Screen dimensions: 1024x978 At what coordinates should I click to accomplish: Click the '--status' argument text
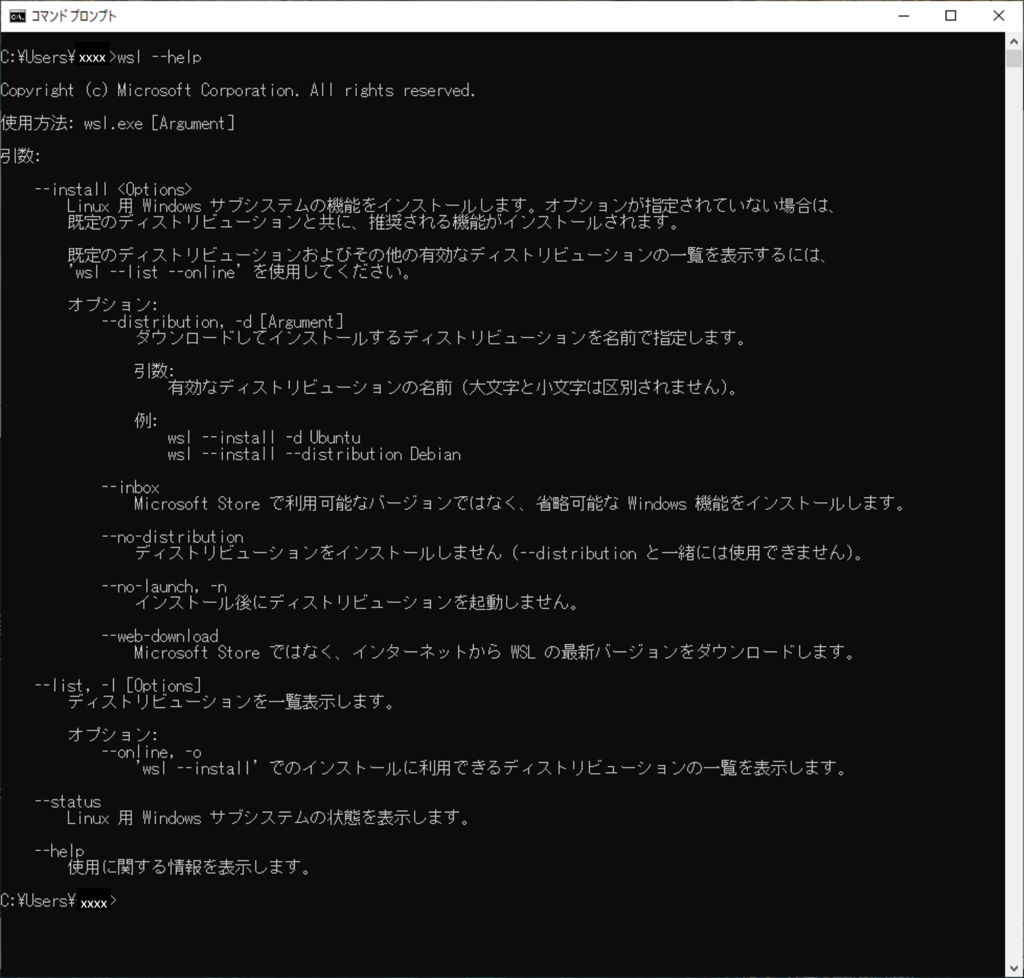tap(68, 801)
